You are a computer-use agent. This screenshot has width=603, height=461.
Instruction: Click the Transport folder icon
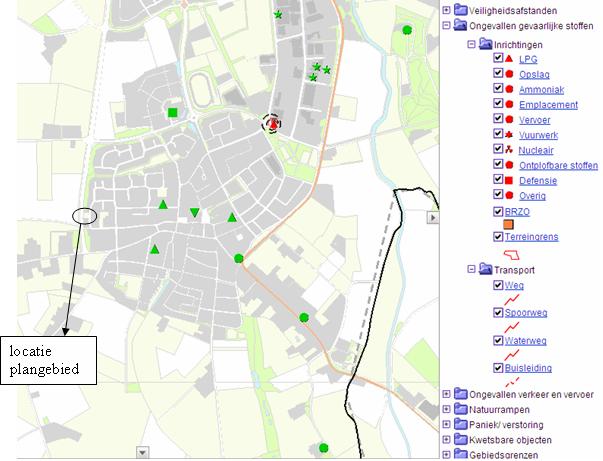tap(485, 269)
